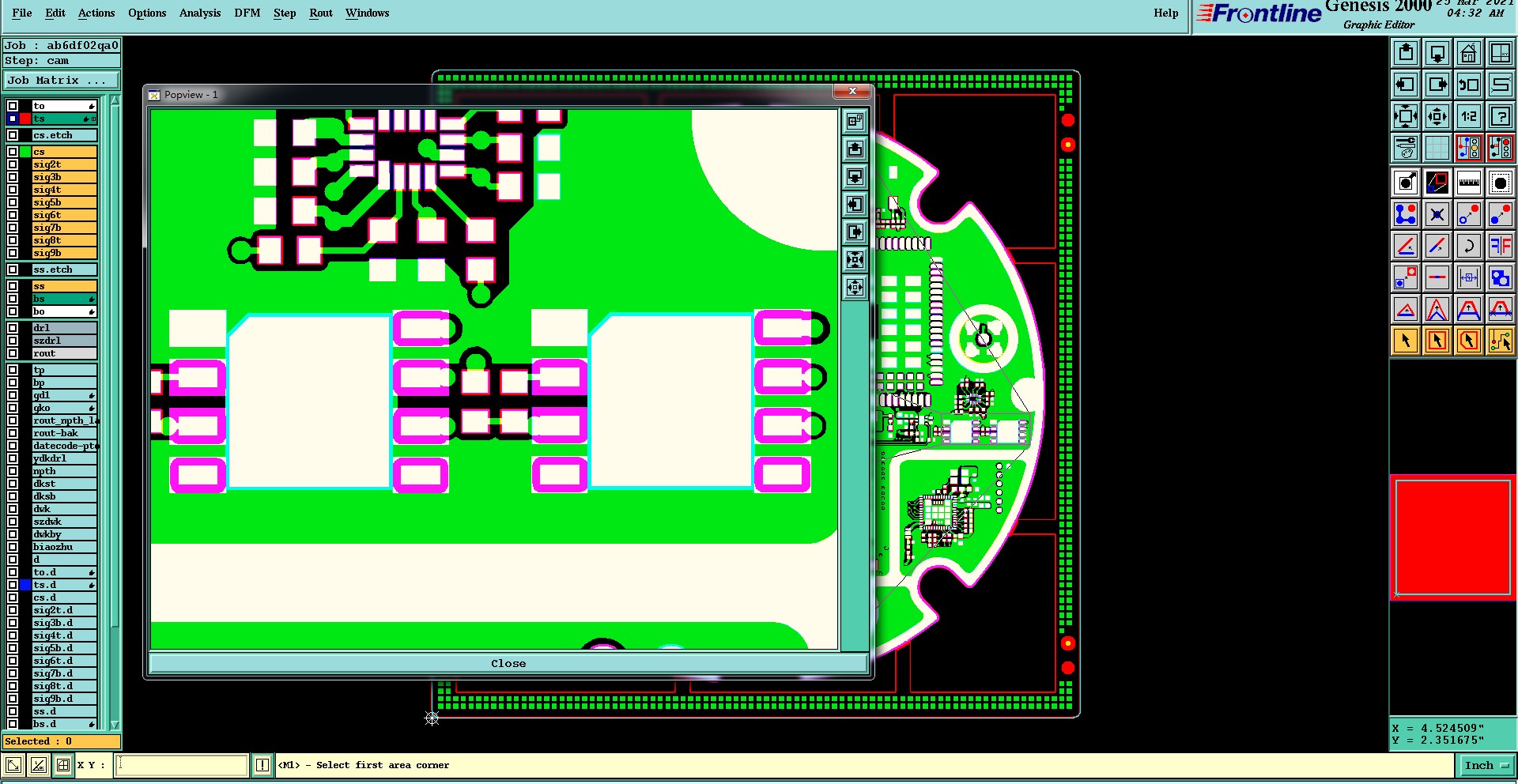Open the Actions menu
Viewport: 1518px width, 784px height.
[x=96, y=13]
